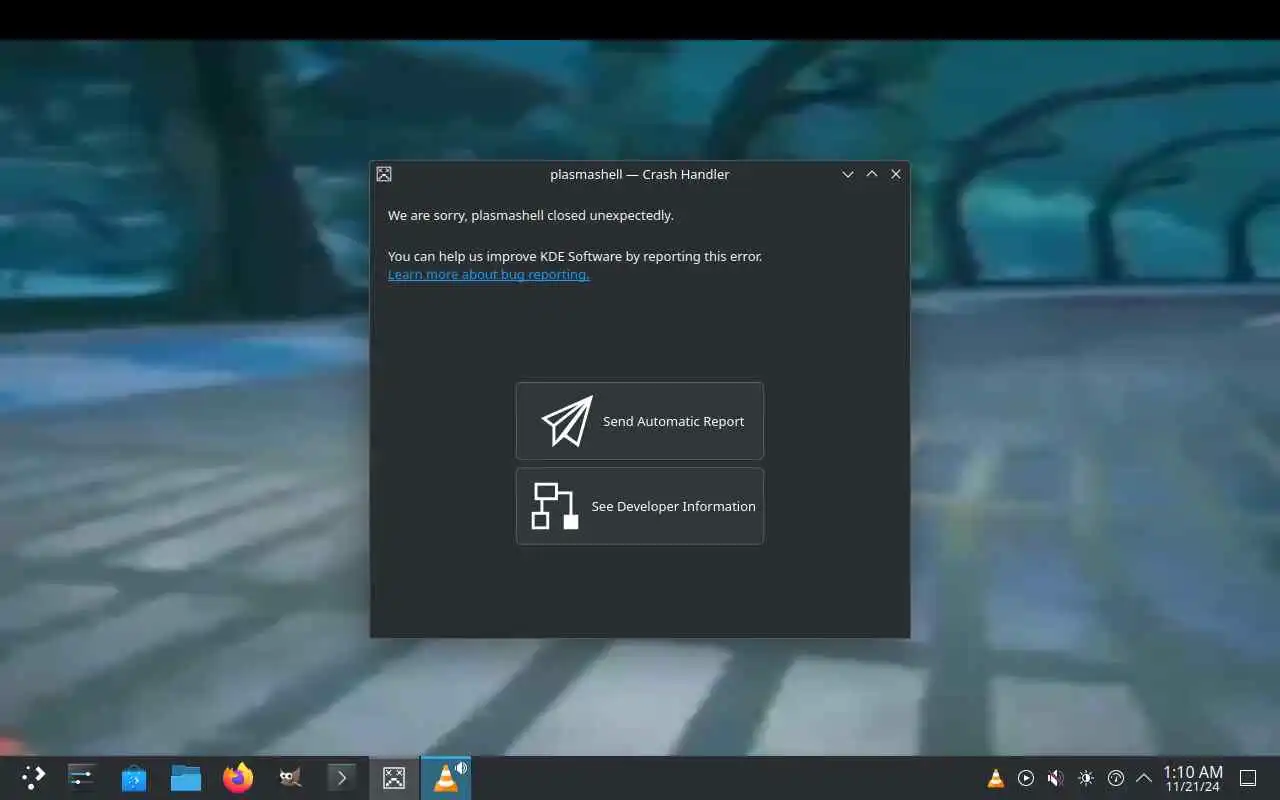Screen dimensions: 1280x800
Task: Click the VLC cone tray icon
Action: 996,778
